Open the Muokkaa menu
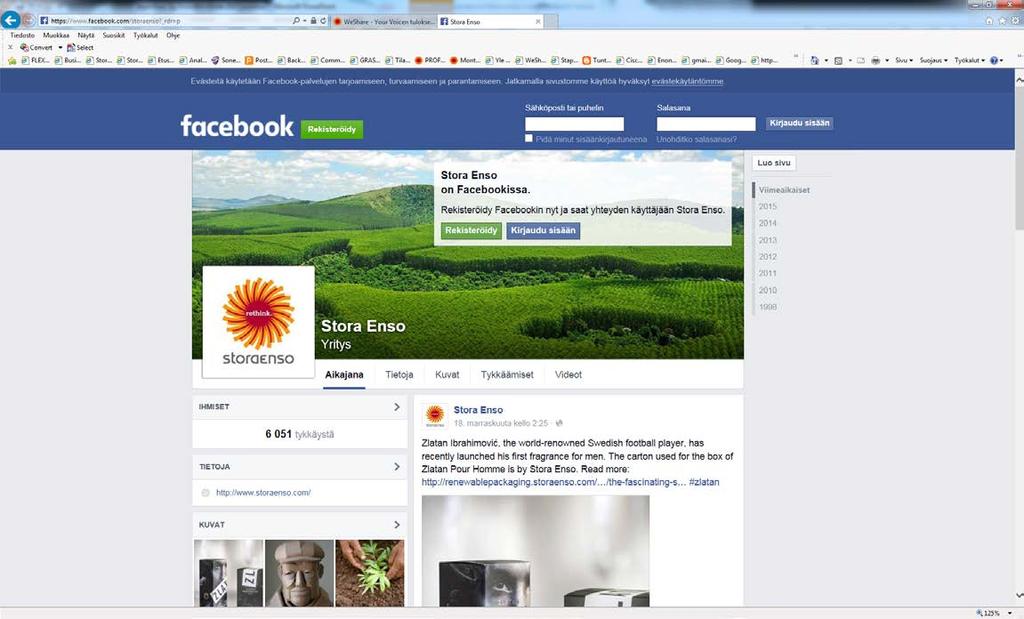This screenshot has width=1024, height=619. [56, 35]
